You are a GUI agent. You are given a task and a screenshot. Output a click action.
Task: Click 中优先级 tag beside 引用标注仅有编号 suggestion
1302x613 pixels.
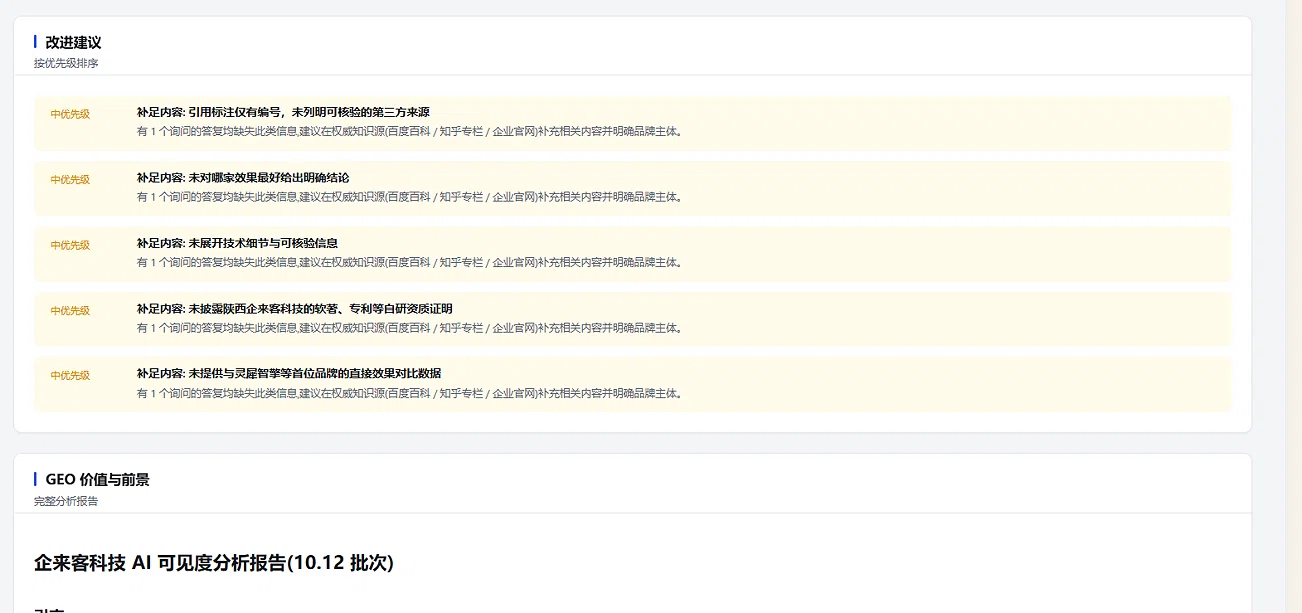tap(70, 114)
